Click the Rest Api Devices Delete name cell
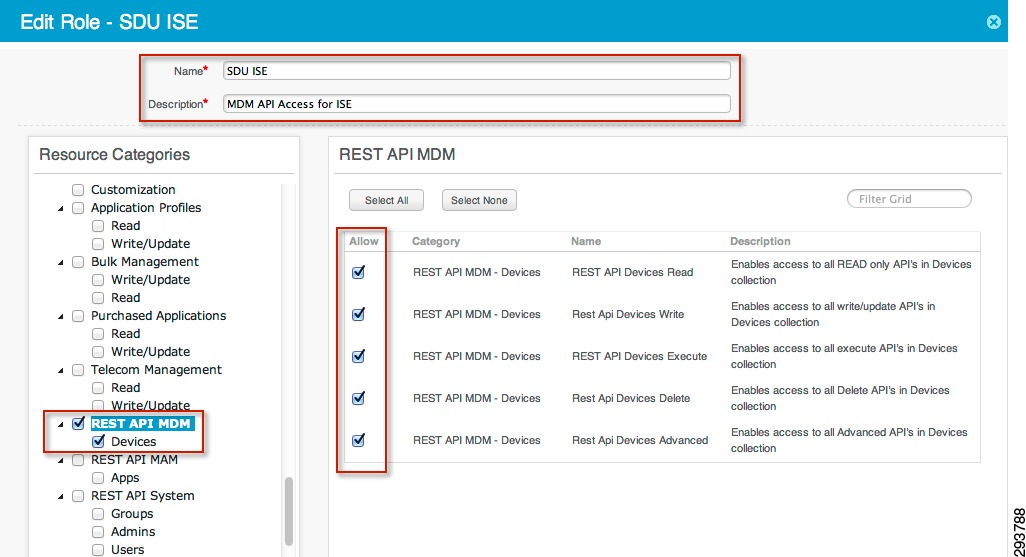Image resolution: width=1026 pixels, height=557 pixels. coord(631,398)
